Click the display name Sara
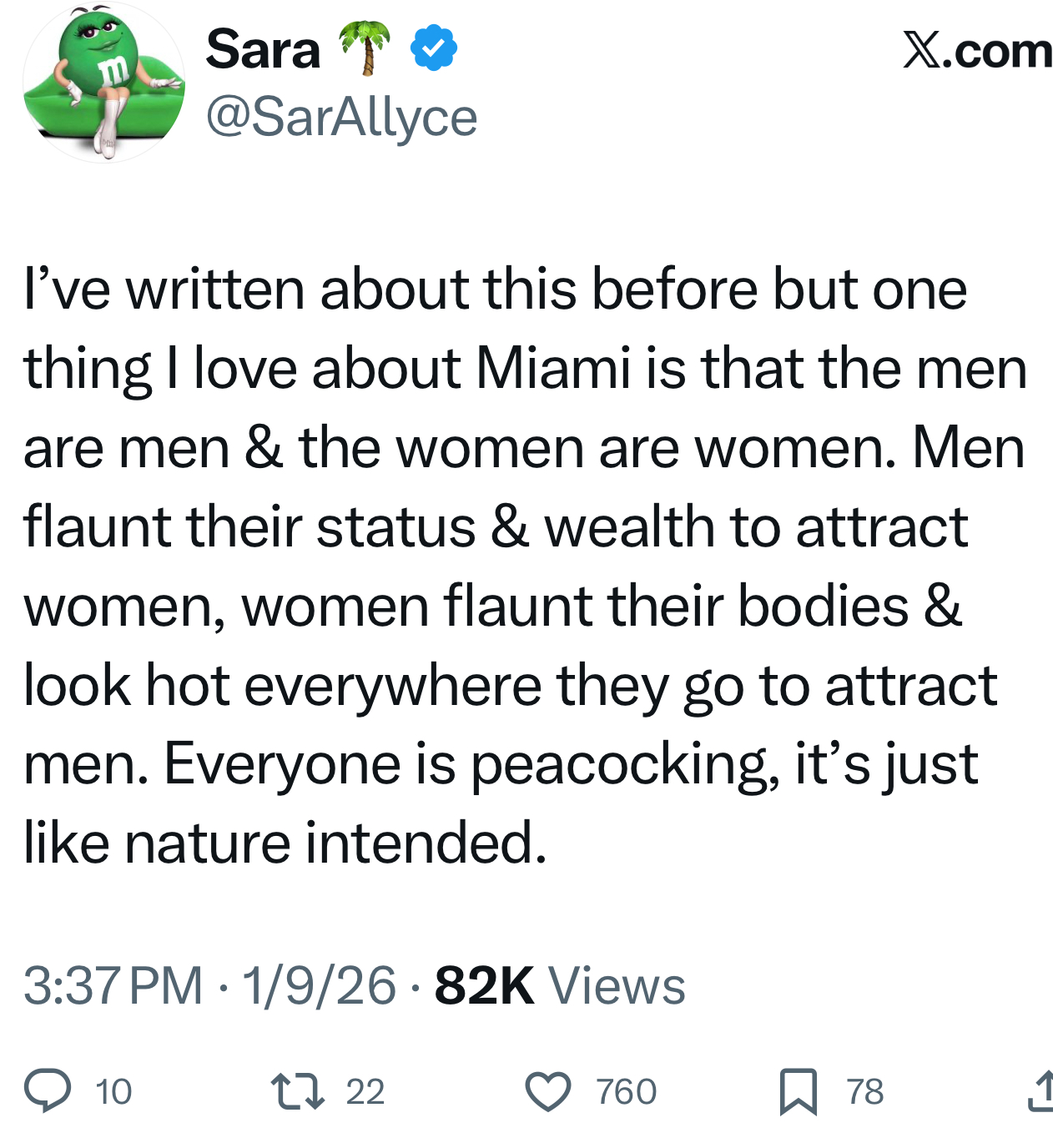1053x1148 pixels. coord(263,49)
